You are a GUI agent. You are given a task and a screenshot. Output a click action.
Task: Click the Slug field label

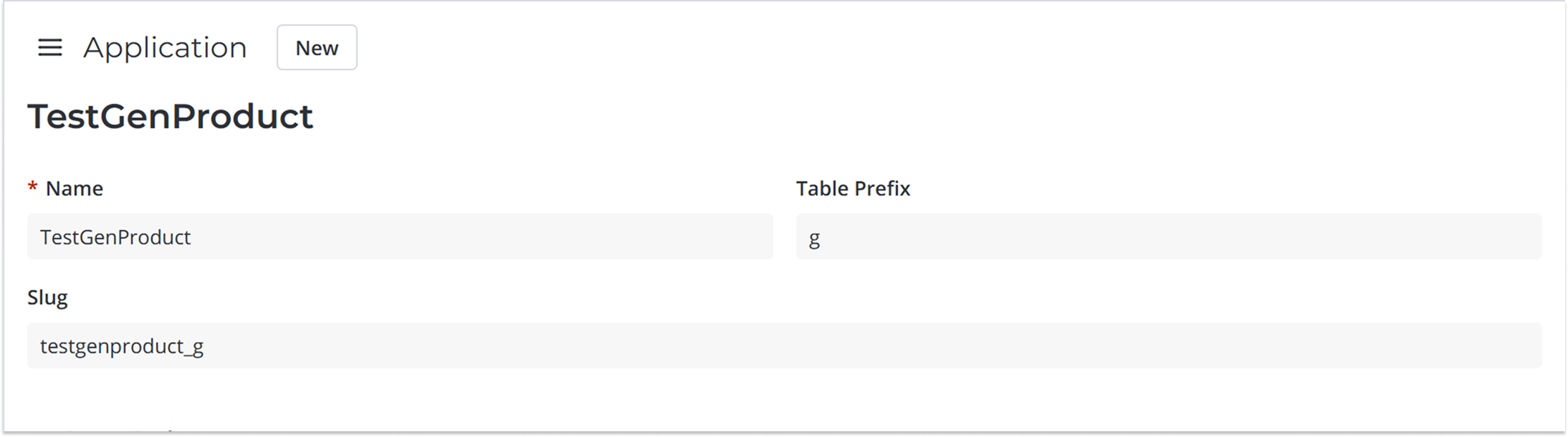tap(47, 297)
